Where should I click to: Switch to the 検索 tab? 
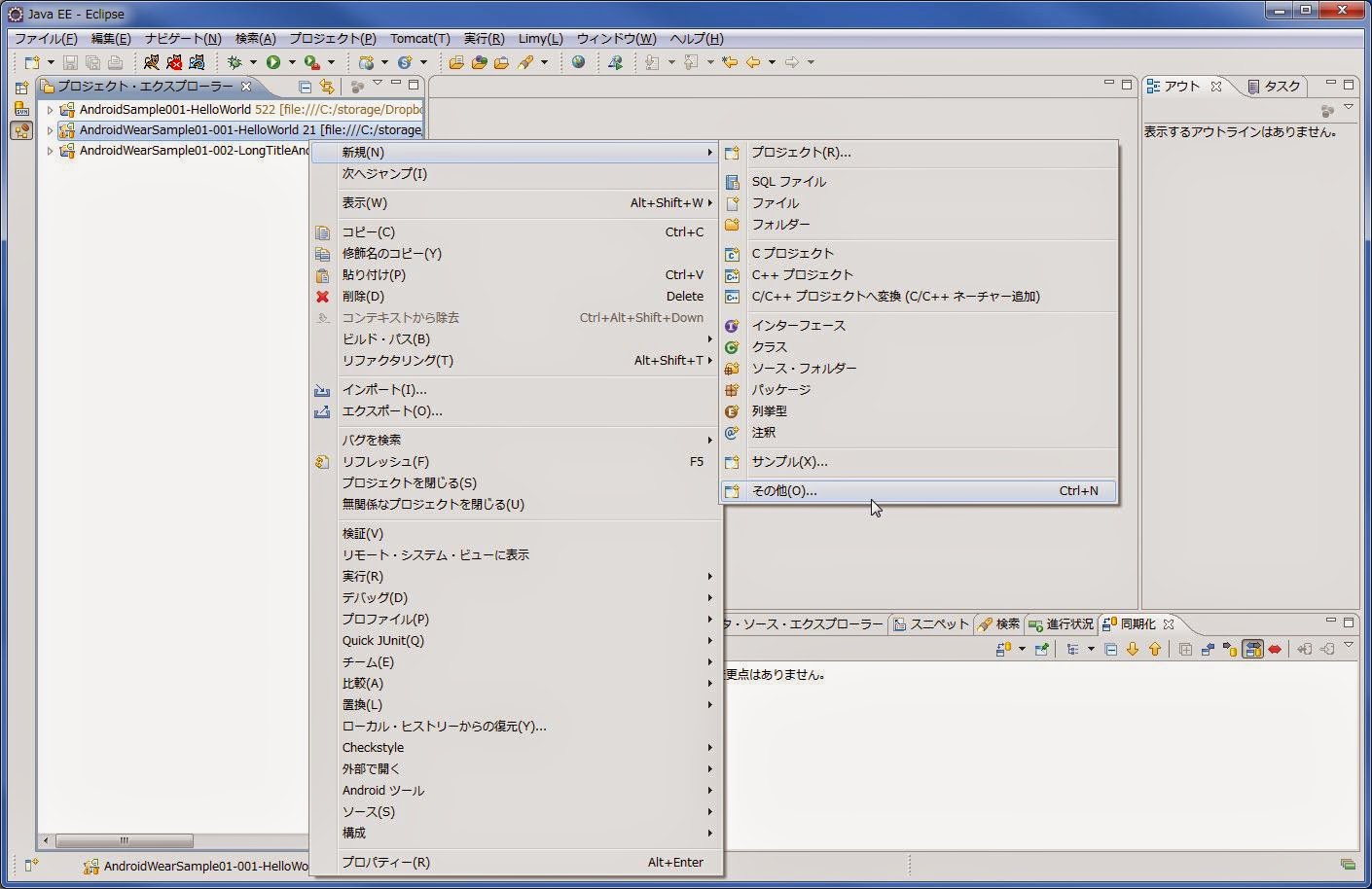click(997, 624)
